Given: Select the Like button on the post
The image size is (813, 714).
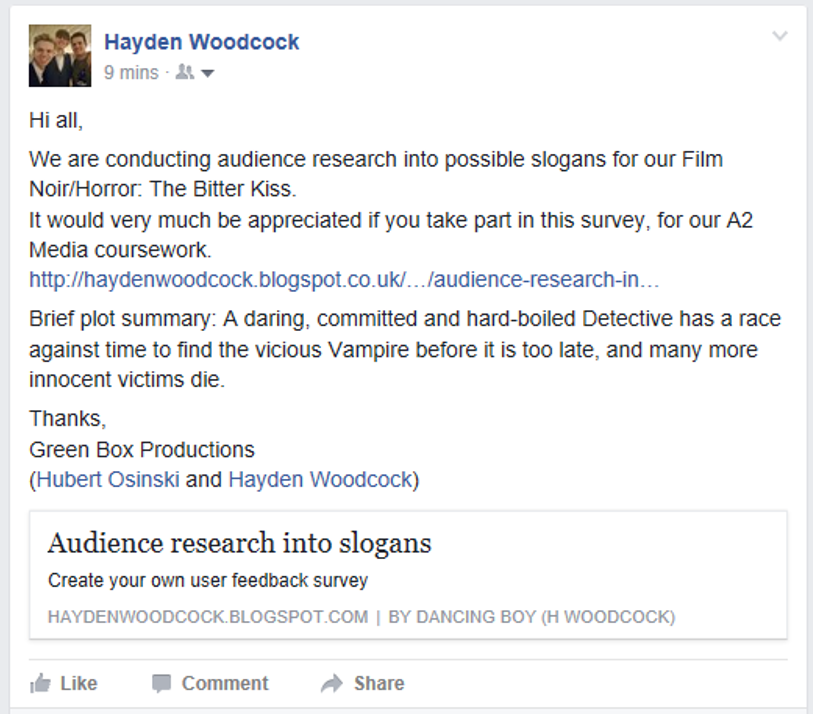Looking at the screenshot, I should [66, 683].
